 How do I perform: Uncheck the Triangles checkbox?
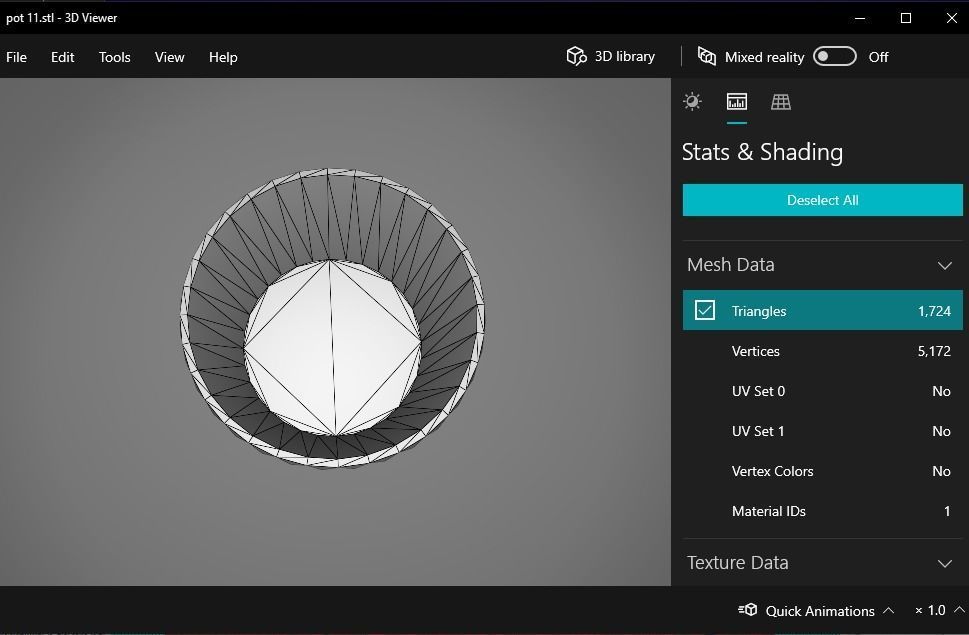tap(705, 310)
